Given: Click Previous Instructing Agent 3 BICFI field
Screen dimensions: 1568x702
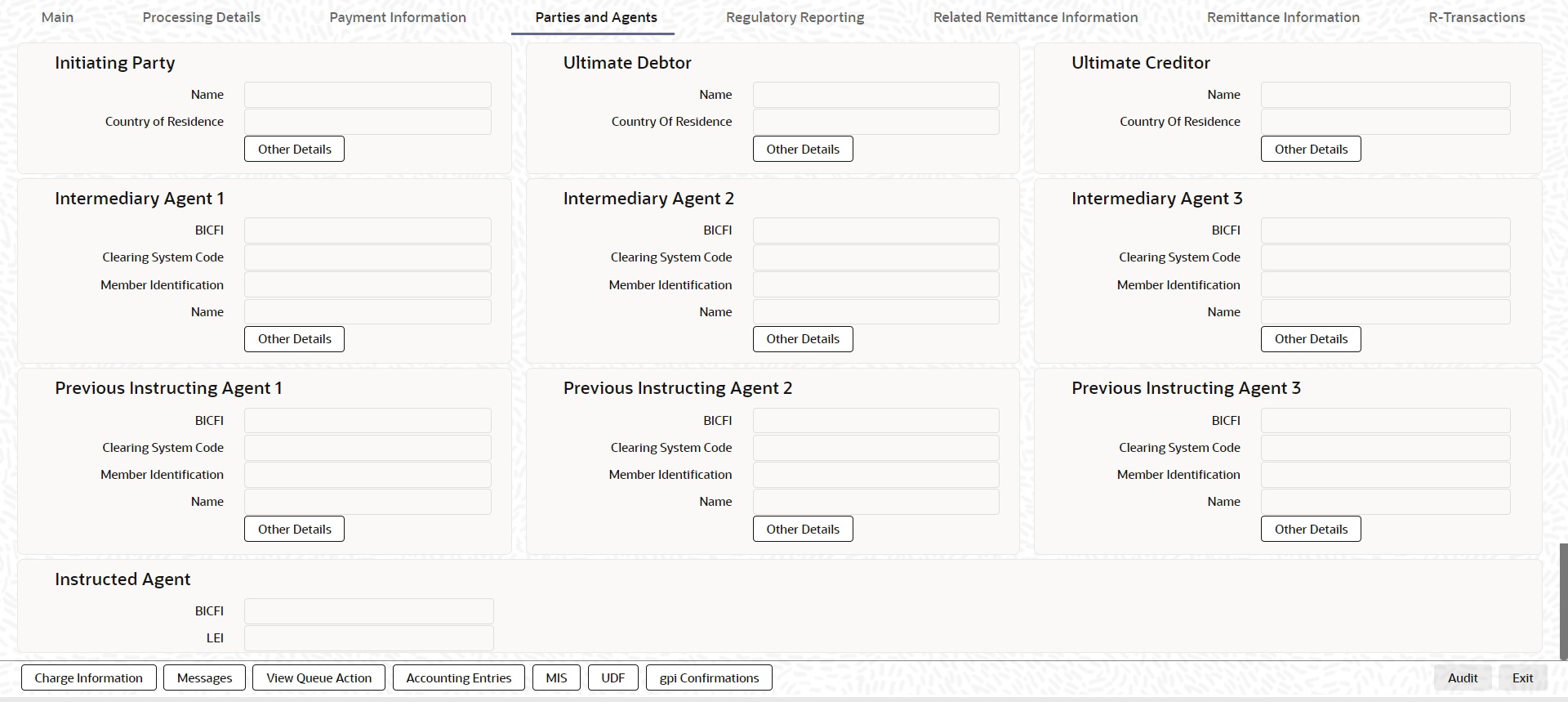Looking at the screenshot, I should click(x=1385, y=421).
